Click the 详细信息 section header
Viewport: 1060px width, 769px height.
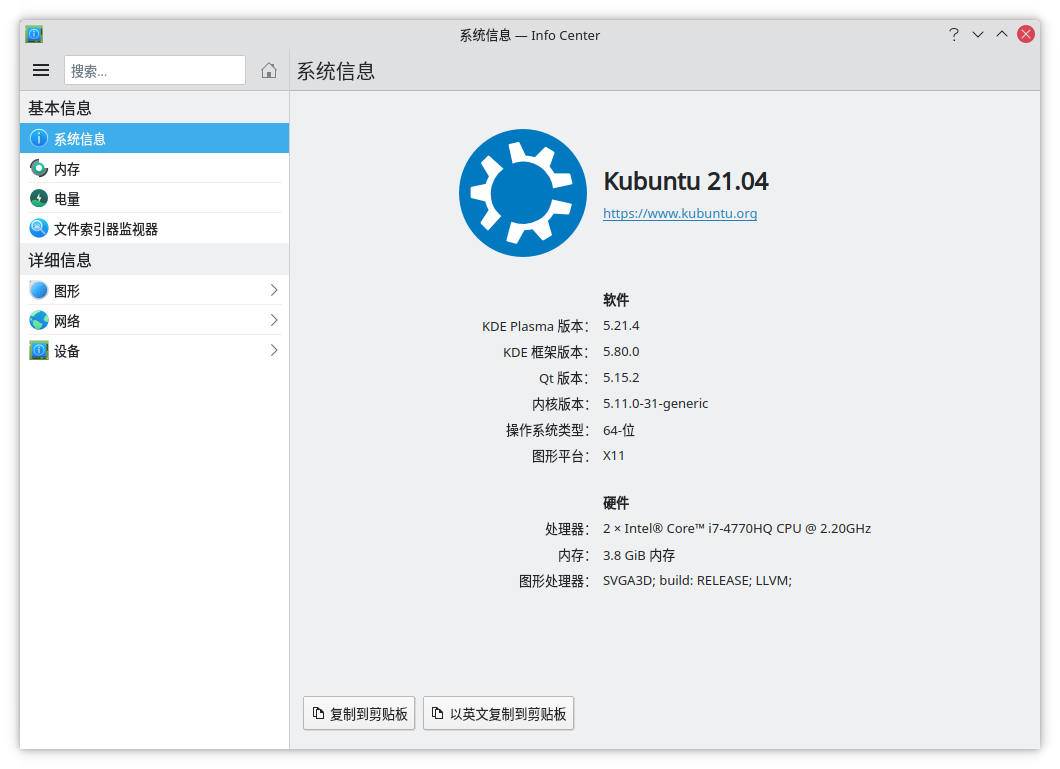pyautogui.click(x=59, y=260)
